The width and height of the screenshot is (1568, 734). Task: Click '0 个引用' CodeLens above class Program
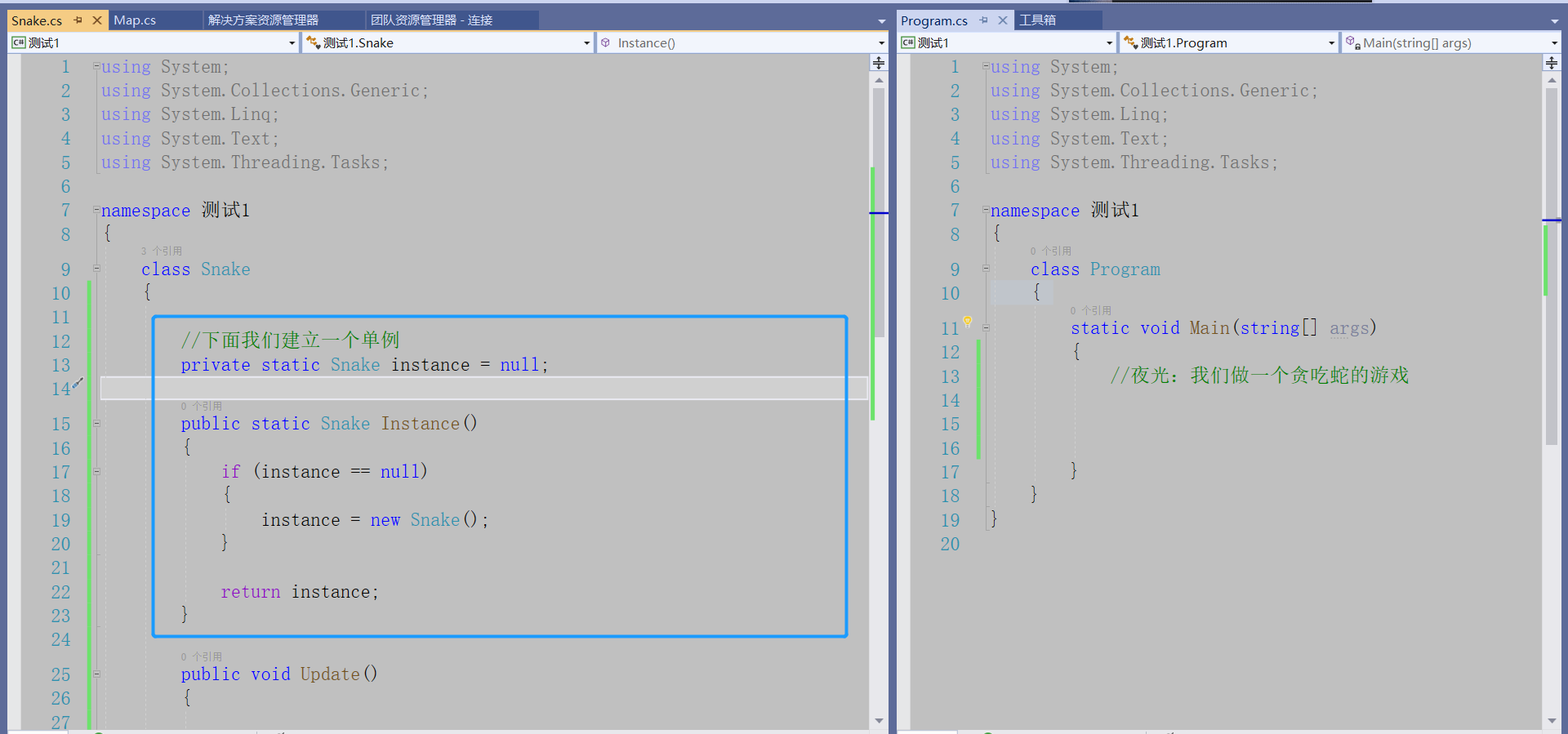tap(1050, 251)
